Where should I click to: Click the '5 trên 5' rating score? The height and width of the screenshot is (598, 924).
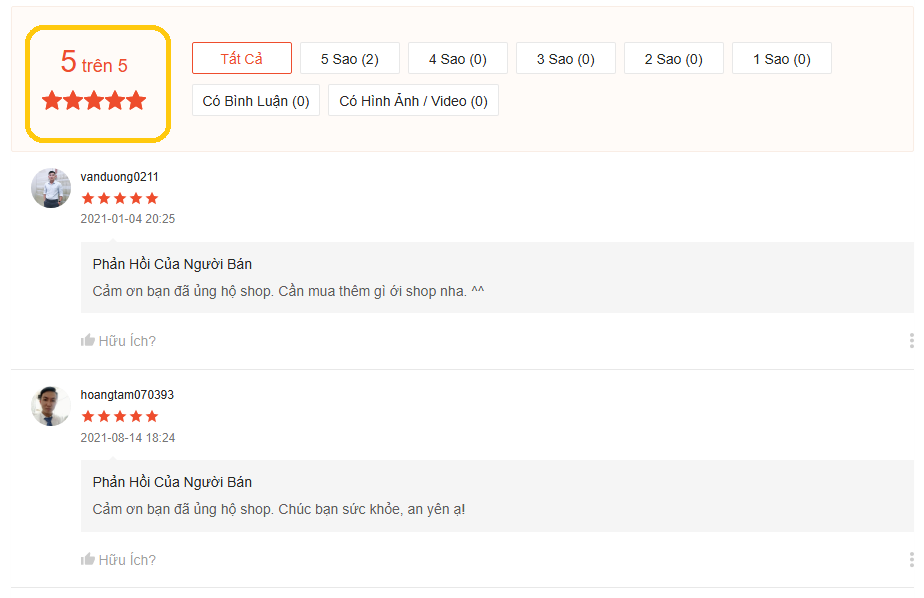[94, 64]
